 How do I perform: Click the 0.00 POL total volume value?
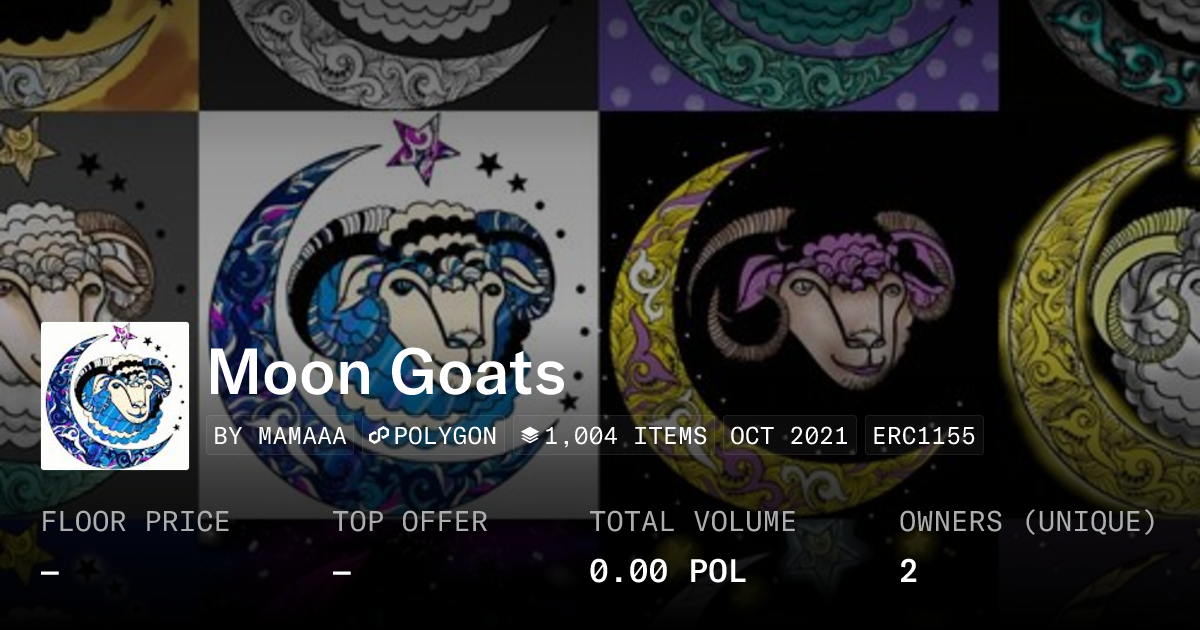coord(668,572)
